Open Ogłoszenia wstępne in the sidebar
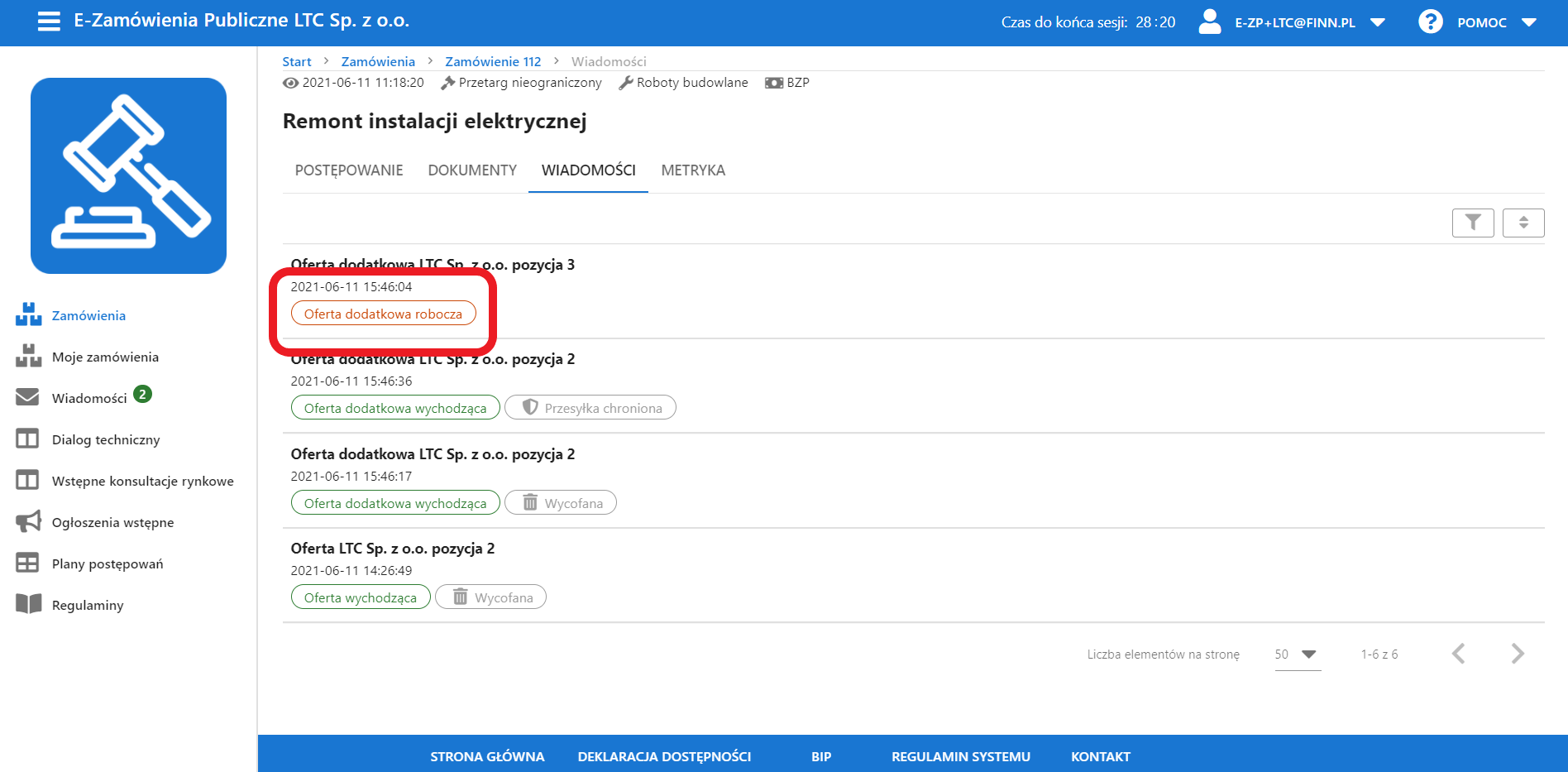This screenshot has width=1568, height=772. coord(112,522)
